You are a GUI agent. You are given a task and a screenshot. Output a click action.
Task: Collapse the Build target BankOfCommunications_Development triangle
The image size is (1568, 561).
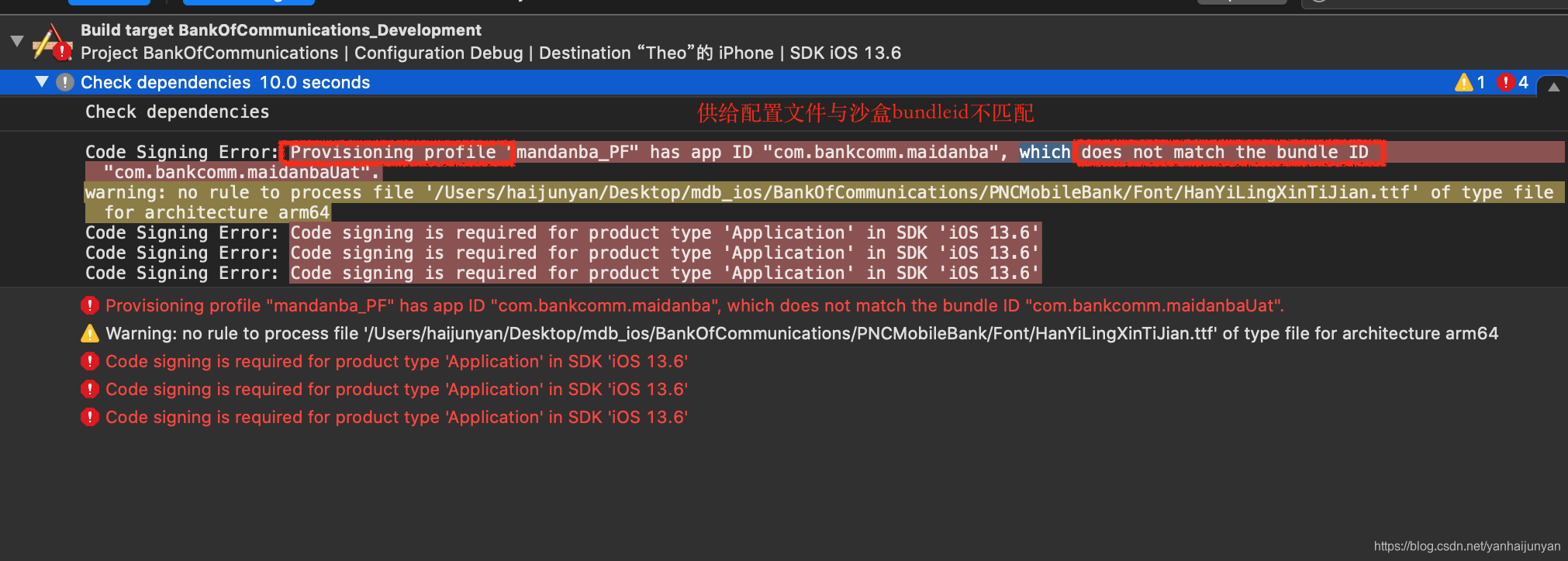pos(16,41)
